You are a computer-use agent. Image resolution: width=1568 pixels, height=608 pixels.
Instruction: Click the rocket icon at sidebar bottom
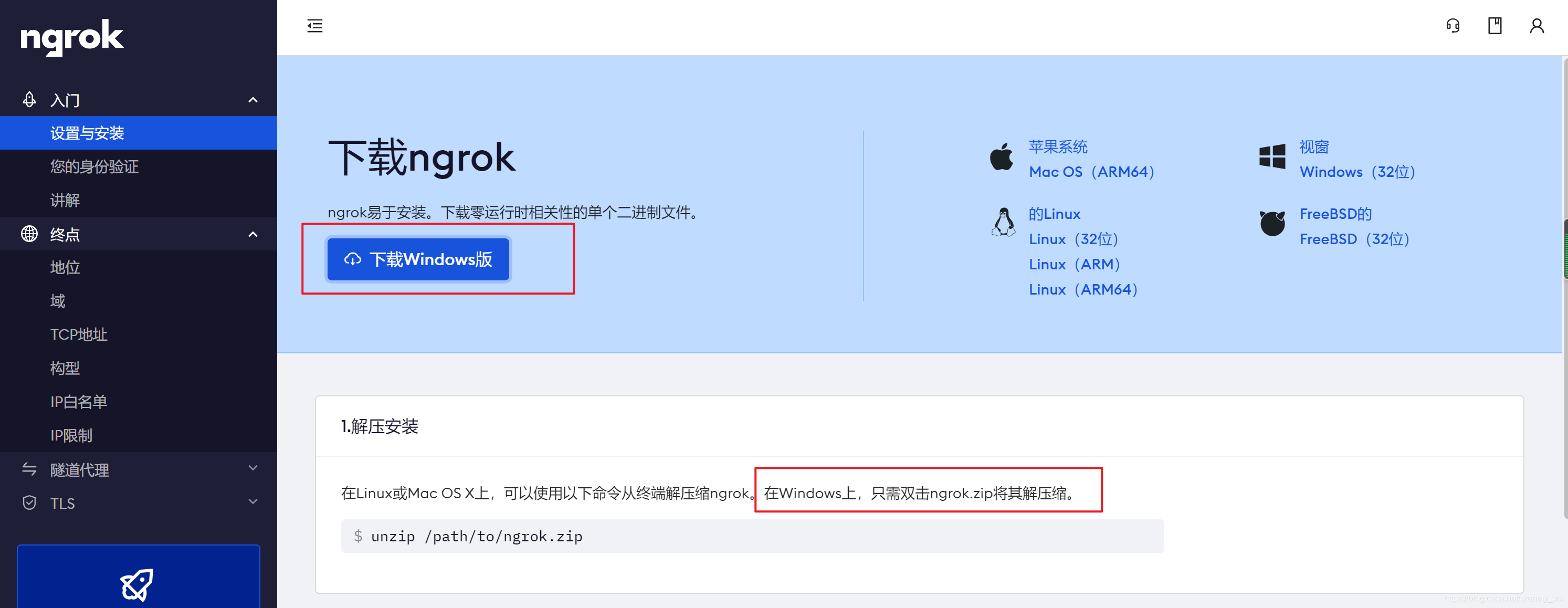click(138, 584)
